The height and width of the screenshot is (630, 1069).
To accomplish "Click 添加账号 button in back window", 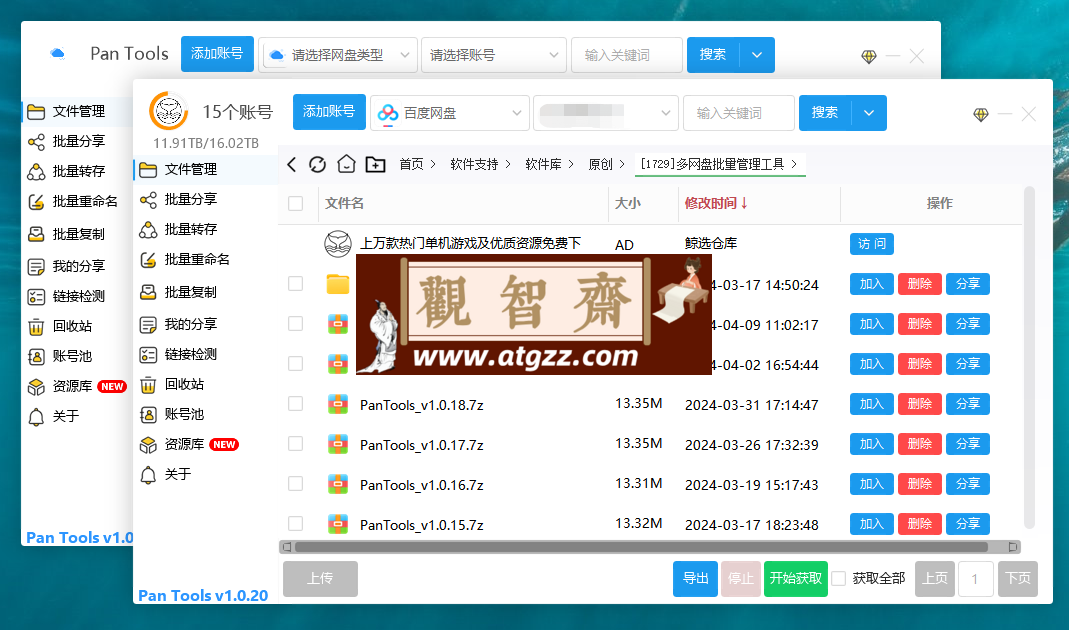I will point(217,54).
